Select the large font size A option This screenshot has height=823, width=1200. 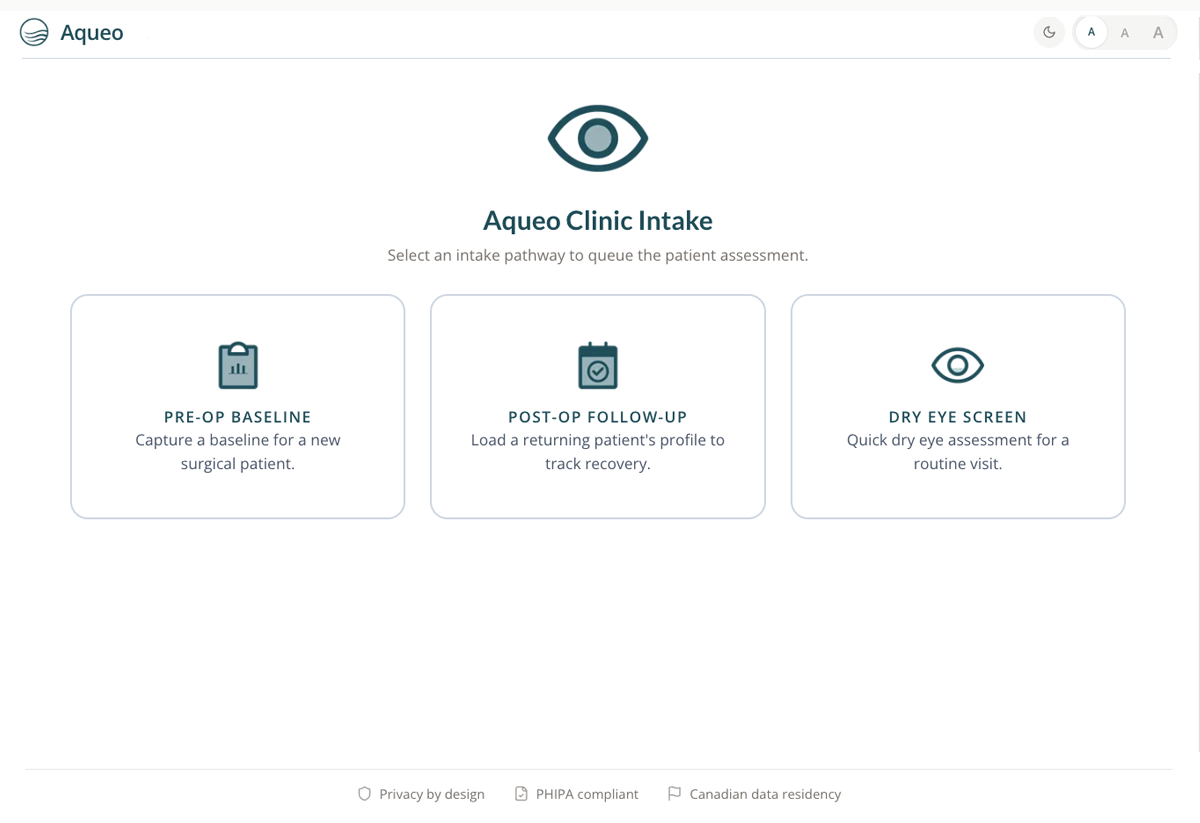click(1158, 33)
